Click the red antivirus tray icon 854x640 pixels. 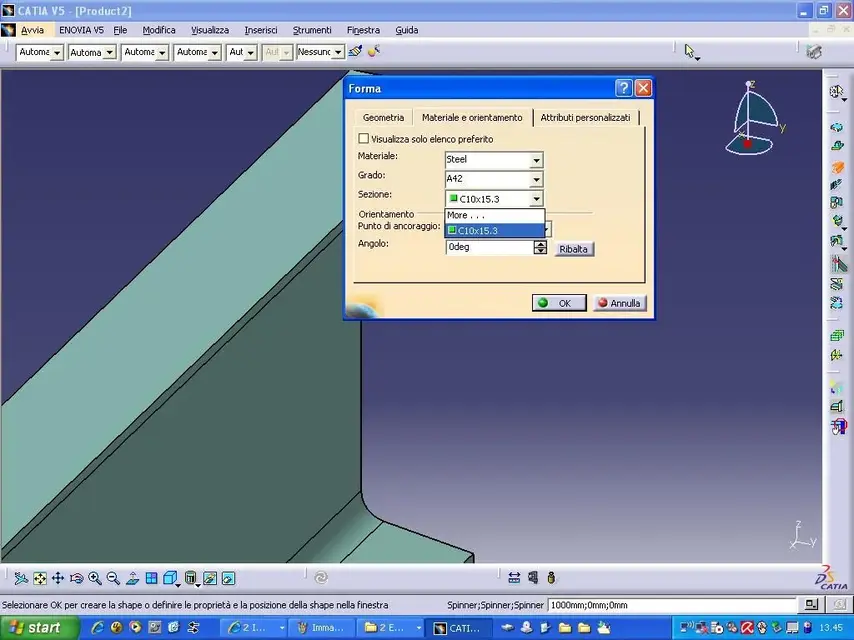[x=746, y=627]
